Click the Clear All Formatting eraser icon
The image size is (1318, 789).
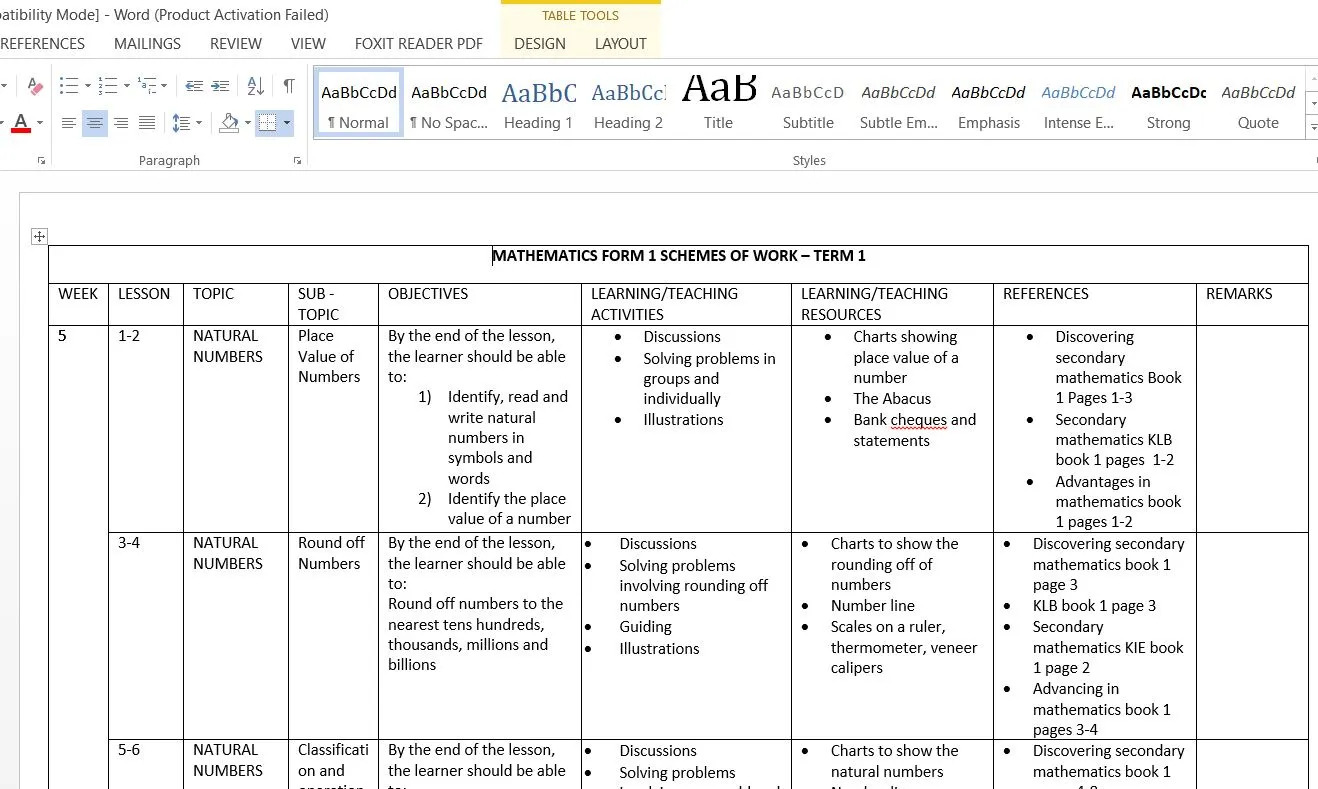click(35, 87)
